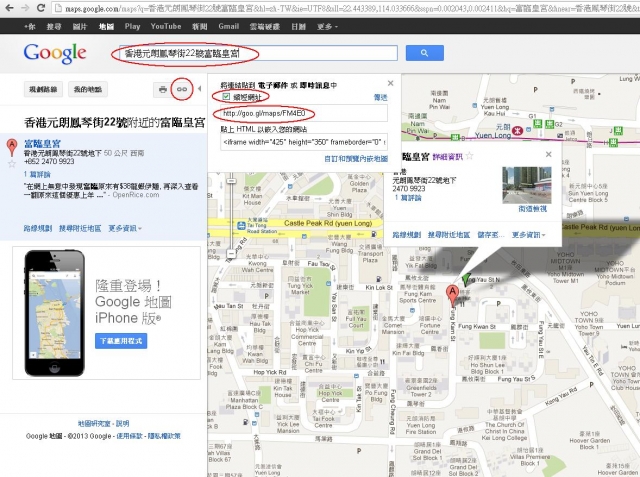Open YouTube from the top bar
640x477 pixels.
click(x=165, y=25)
